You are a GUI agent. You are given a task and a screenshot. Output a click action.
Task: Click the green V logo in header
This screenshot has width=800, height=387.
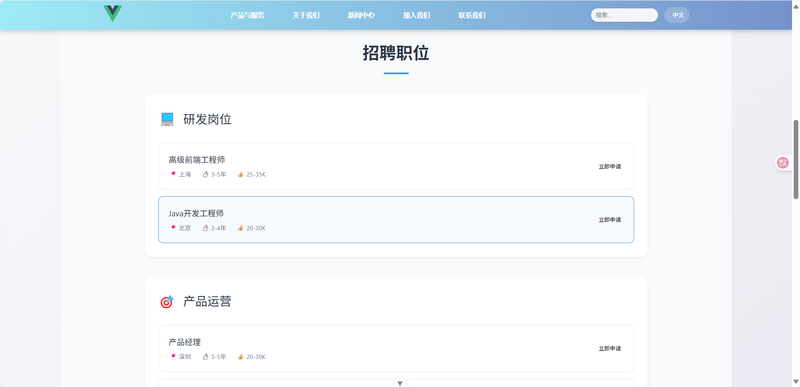pyautogui.click(x=112, y=13)
